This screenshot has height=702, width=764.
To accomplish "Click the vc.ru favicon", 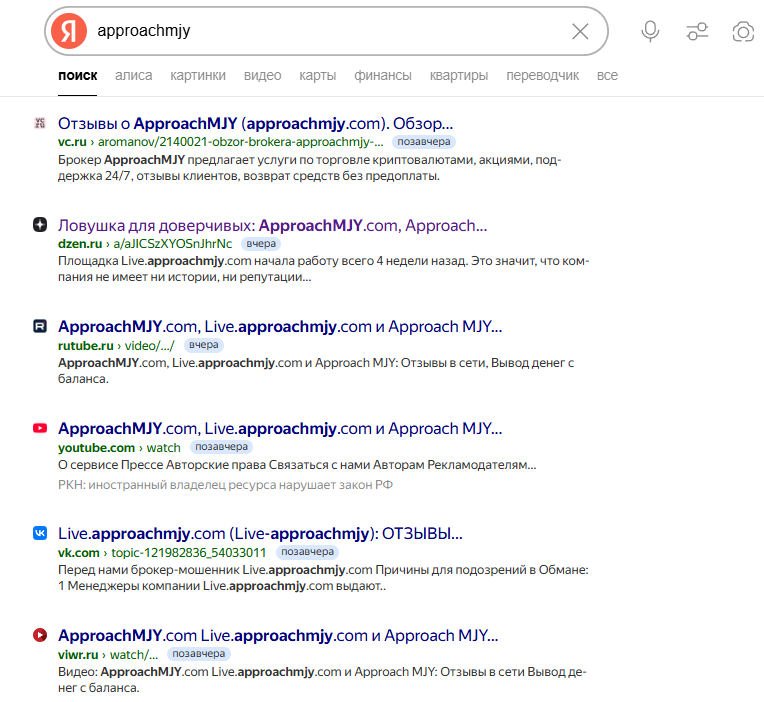I will point(40,123).
